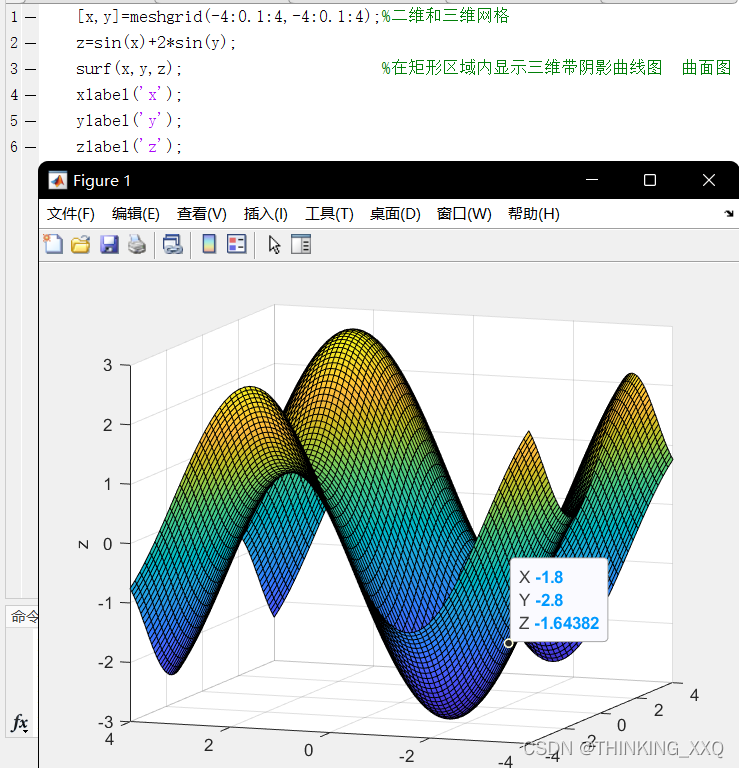Screen dimensions: 739x768
Task: Set breakpoint on editor line 4 dash
Action: pos(30,96)
